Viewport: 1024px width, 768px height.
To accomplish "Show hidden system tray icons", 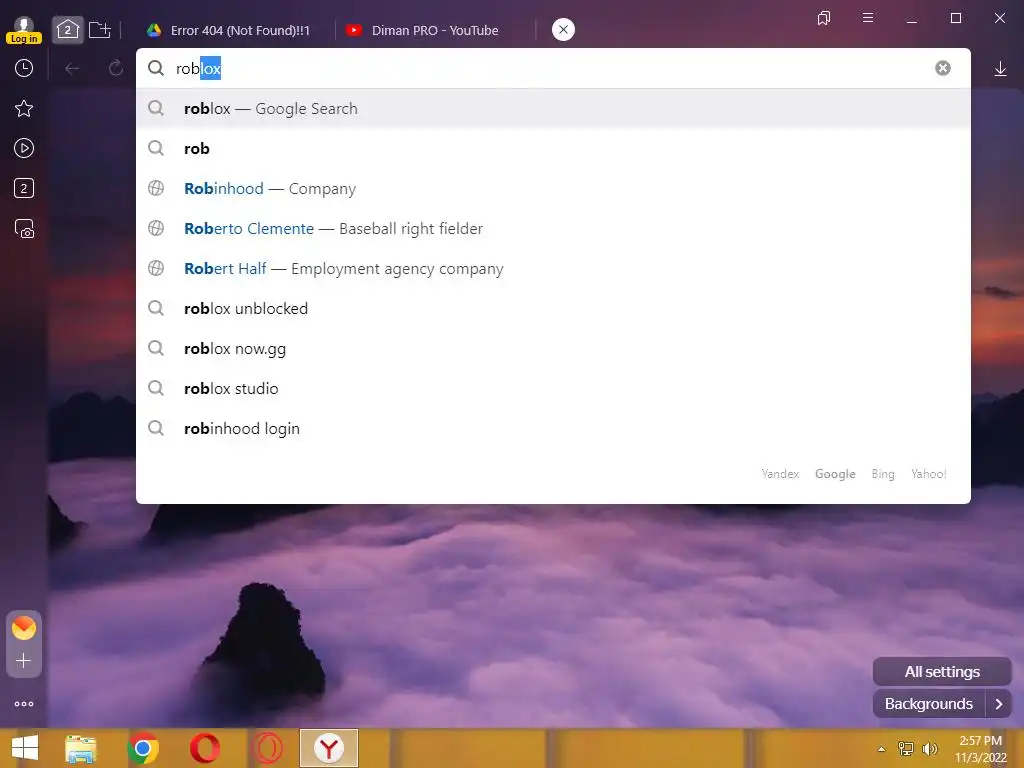I will (882, 749).
